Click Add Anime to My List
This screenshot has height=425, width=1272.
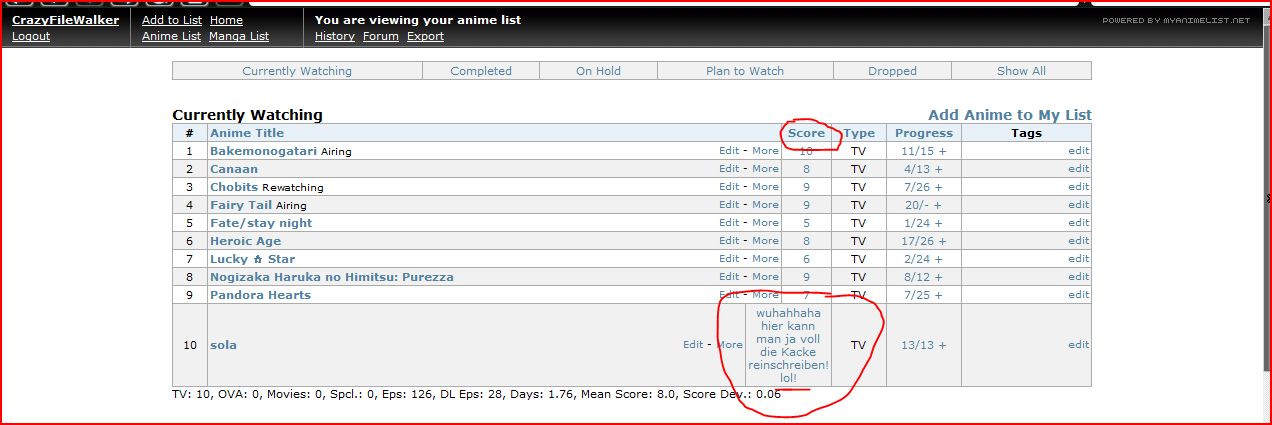pos(1009,115)
